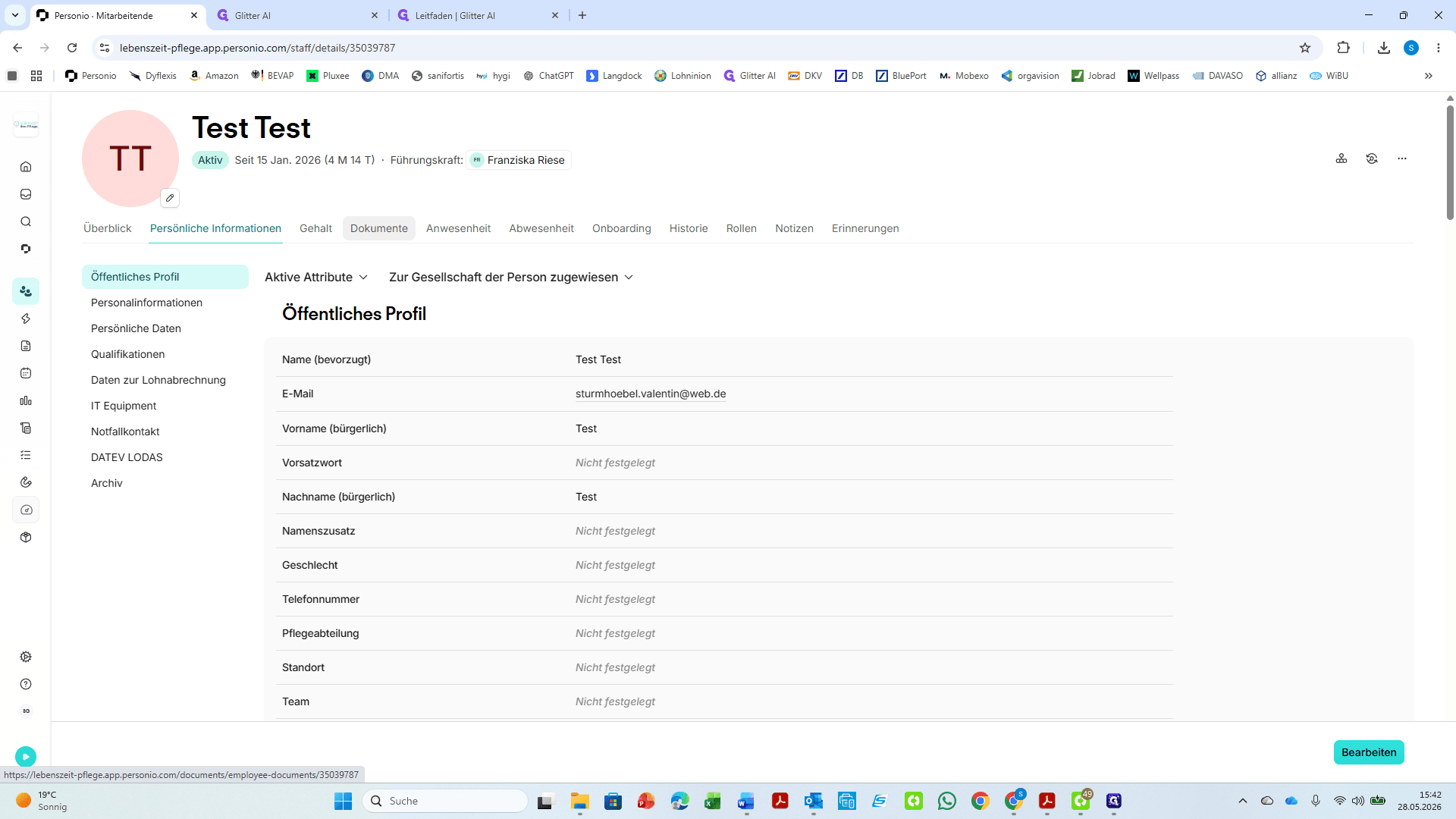The image size is (1456, 819).
Task: Edit avatar with the pencil icon
Action: (x=170, y=198)
